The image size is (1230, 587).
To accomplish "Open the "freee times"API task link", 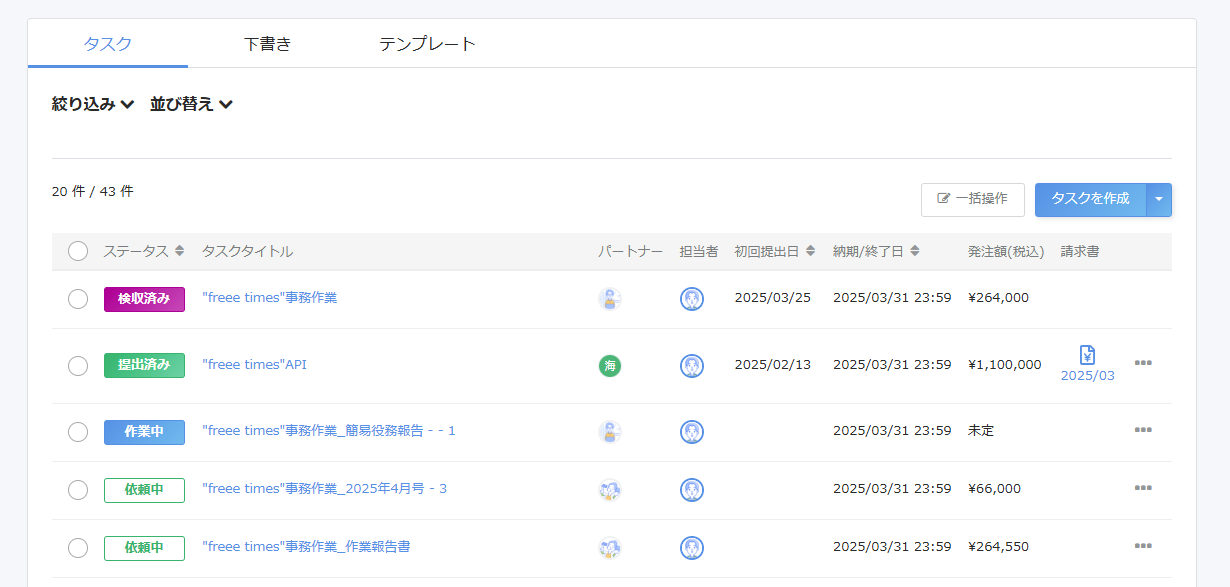I will pos(254,364).
